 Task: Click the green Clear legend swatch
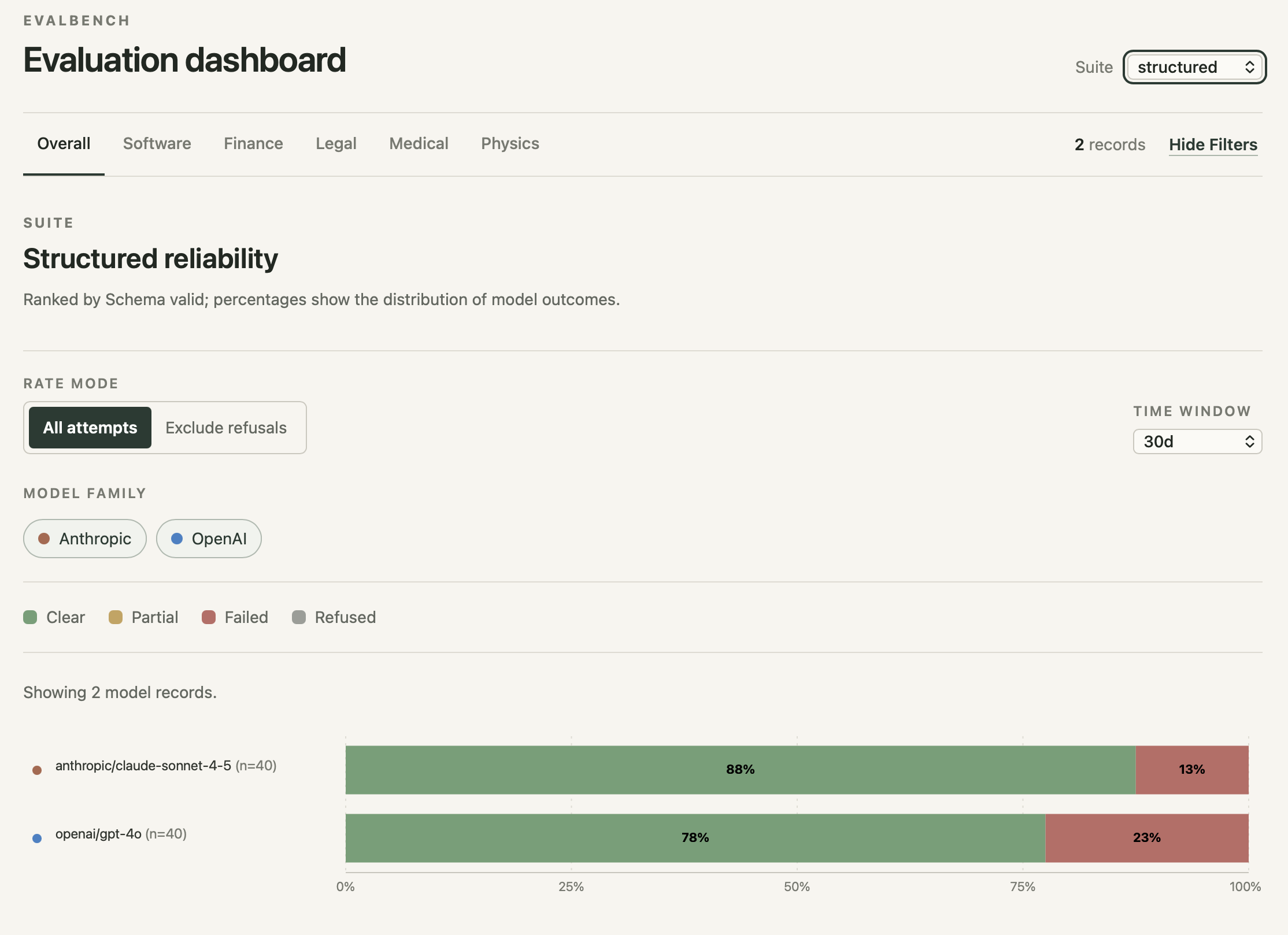point(30,617)
